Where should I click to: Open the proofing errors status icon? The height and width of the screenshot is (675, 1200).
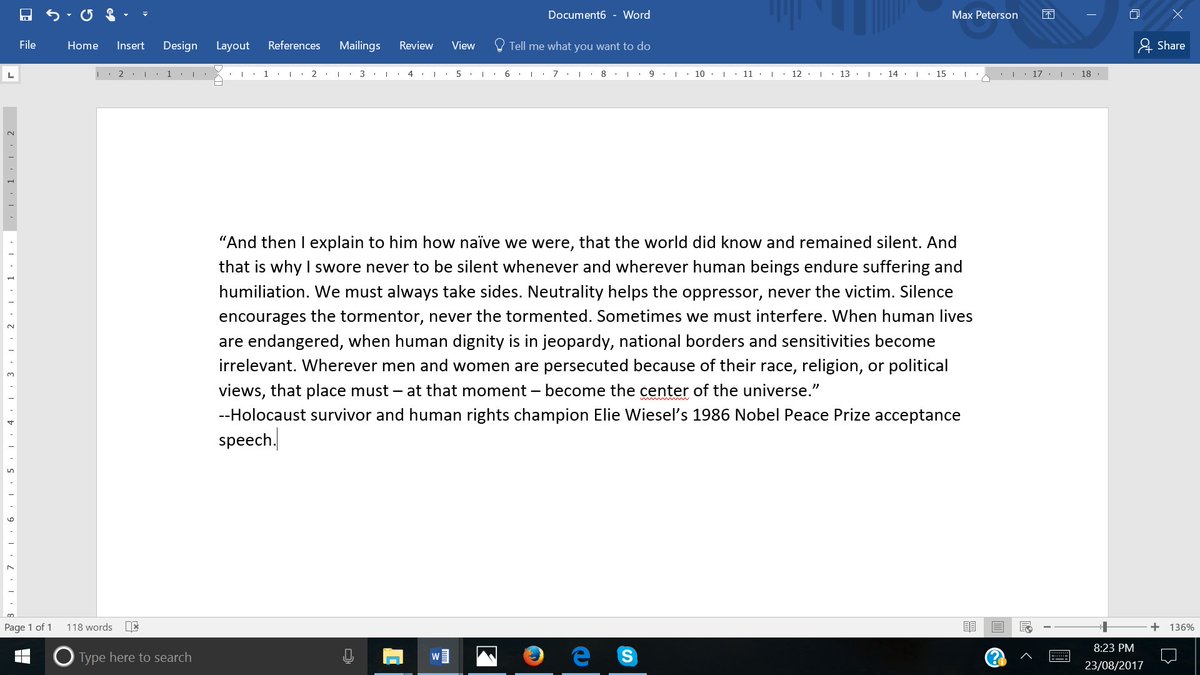[x=132, y=627]
